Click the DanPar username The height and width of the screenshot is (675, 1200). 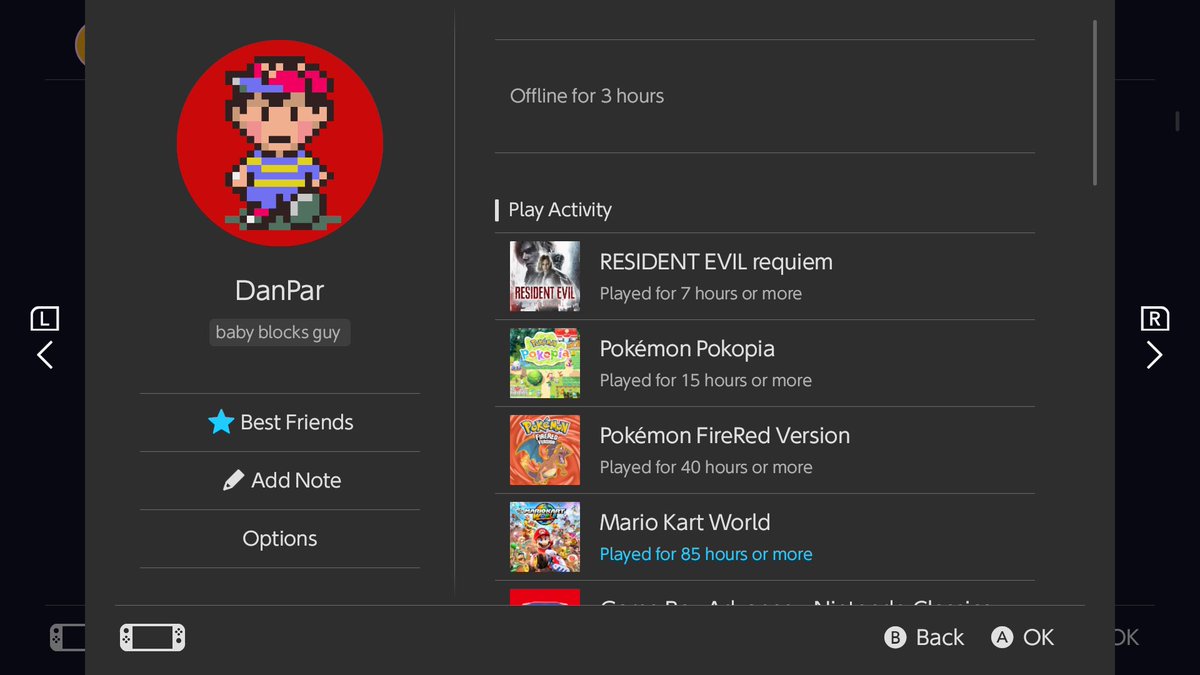pos(280,290)
